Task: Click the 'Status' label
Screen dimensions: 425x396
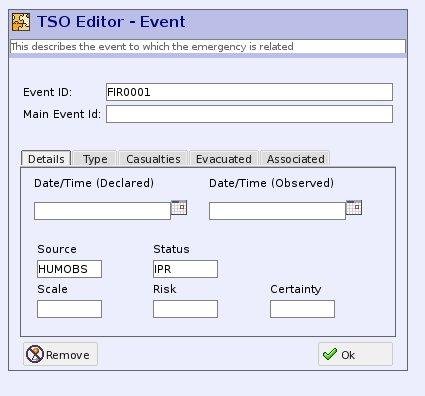Action: click(x=171, y=249)
